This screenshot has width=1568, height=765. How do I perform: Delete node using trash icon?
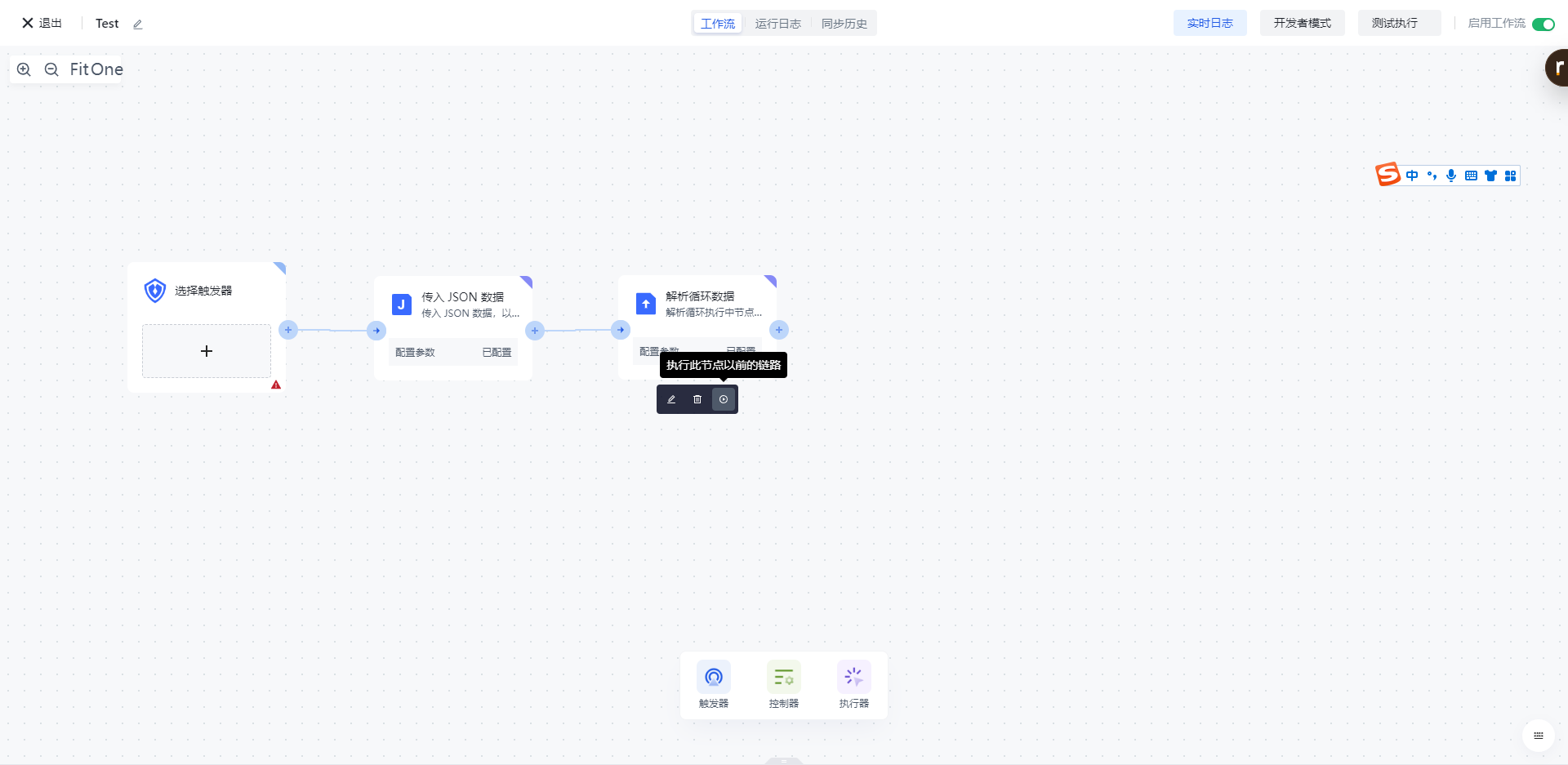[697, 399]
